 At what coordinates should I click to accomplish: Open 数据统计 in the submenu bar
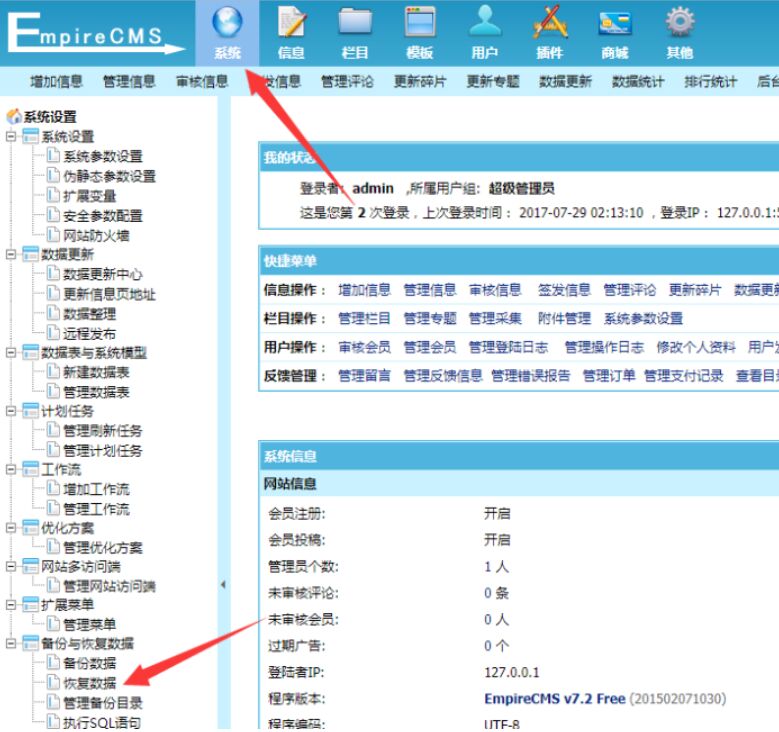click(x=638, y=81)
